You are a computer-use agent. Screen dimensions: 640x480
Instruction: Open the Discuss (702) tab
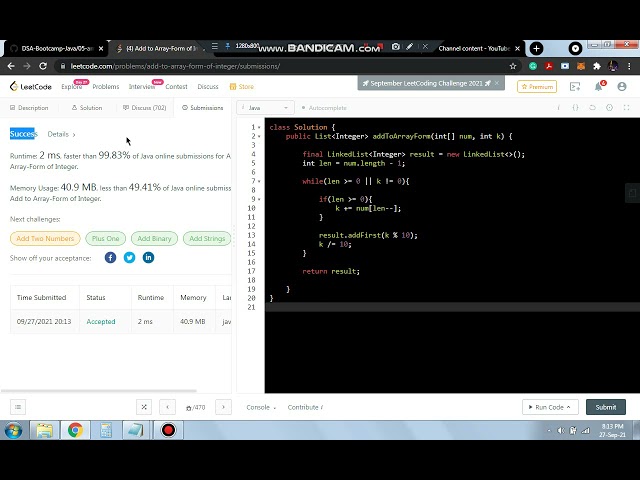[144, 108]
